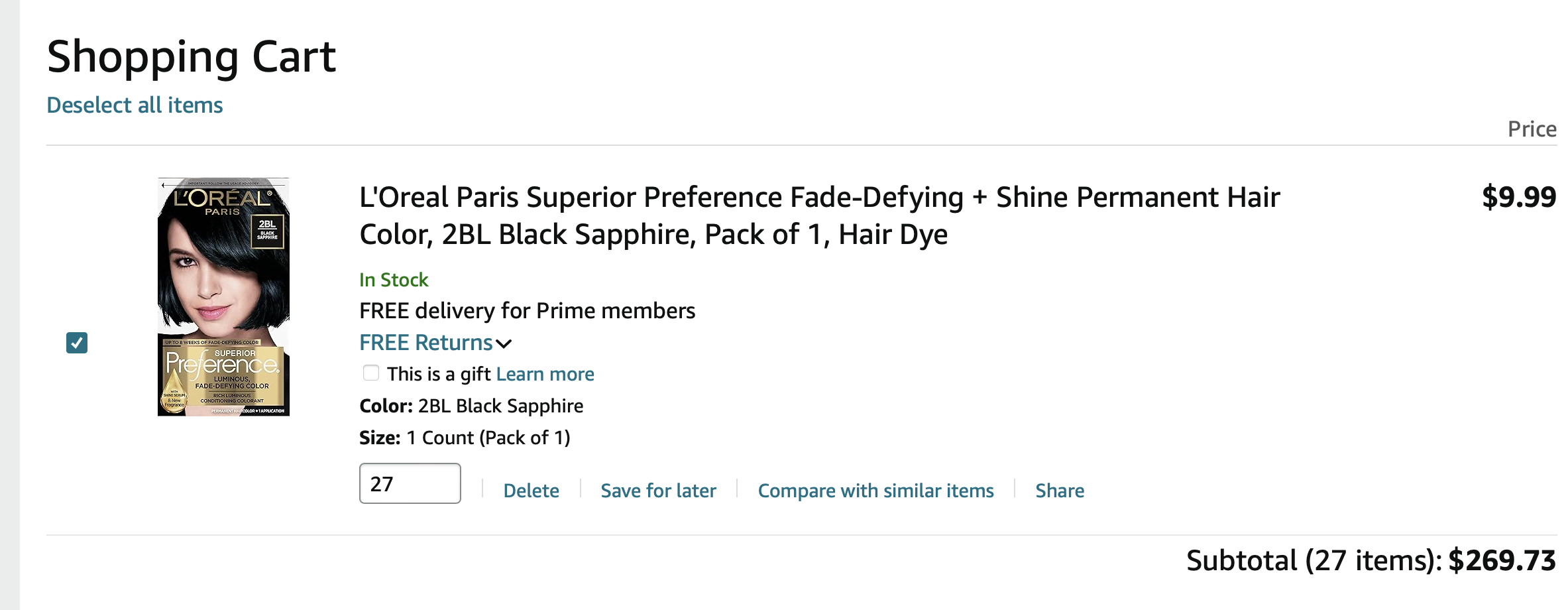Tick the 'This is a gift' checkbox
Screen dimensions: 1568x610
coord(371,373)
